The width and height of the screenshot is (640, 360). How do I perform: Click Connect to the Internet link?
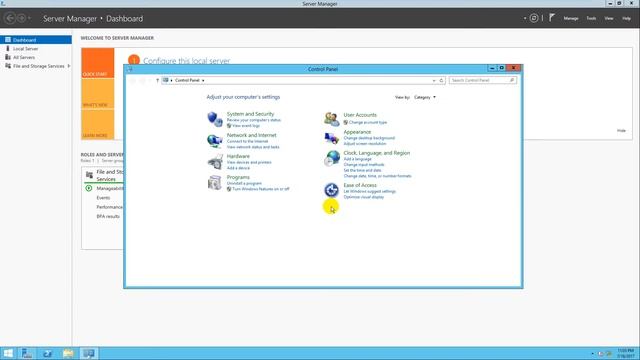pyautogui.click(x=247, y=141)
